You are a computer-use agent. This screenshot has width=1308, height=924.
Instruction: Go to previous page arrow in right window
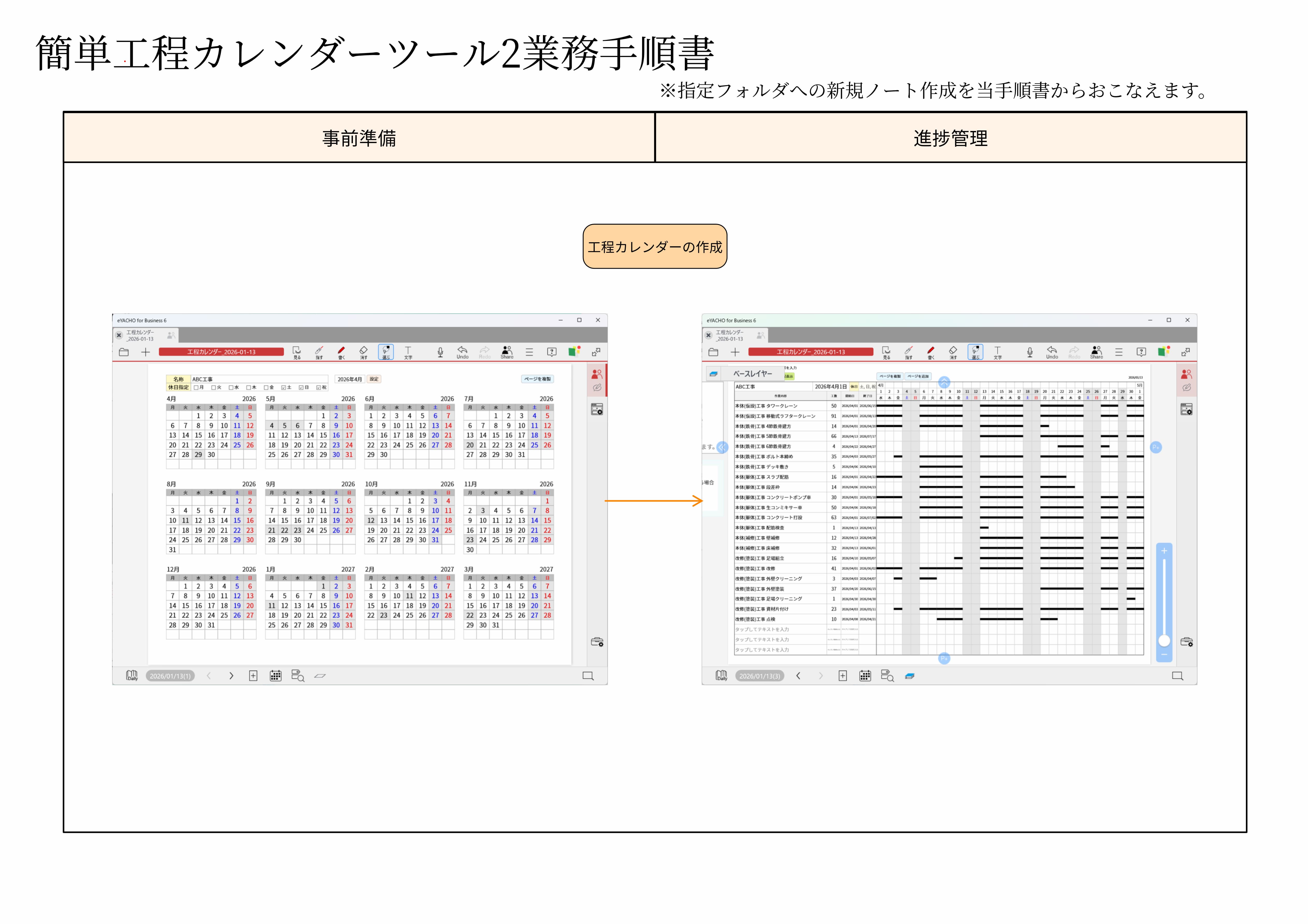pos(798,676)
